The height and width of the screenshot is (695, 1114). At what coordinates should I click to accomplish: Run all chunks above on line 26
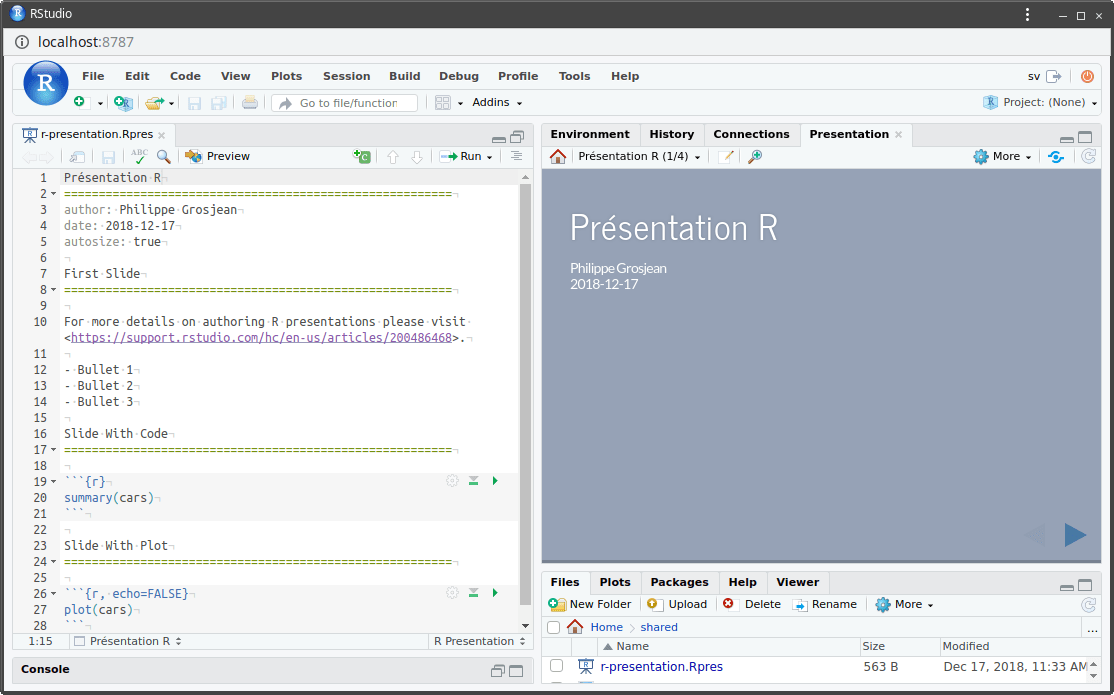pos(473,593)
